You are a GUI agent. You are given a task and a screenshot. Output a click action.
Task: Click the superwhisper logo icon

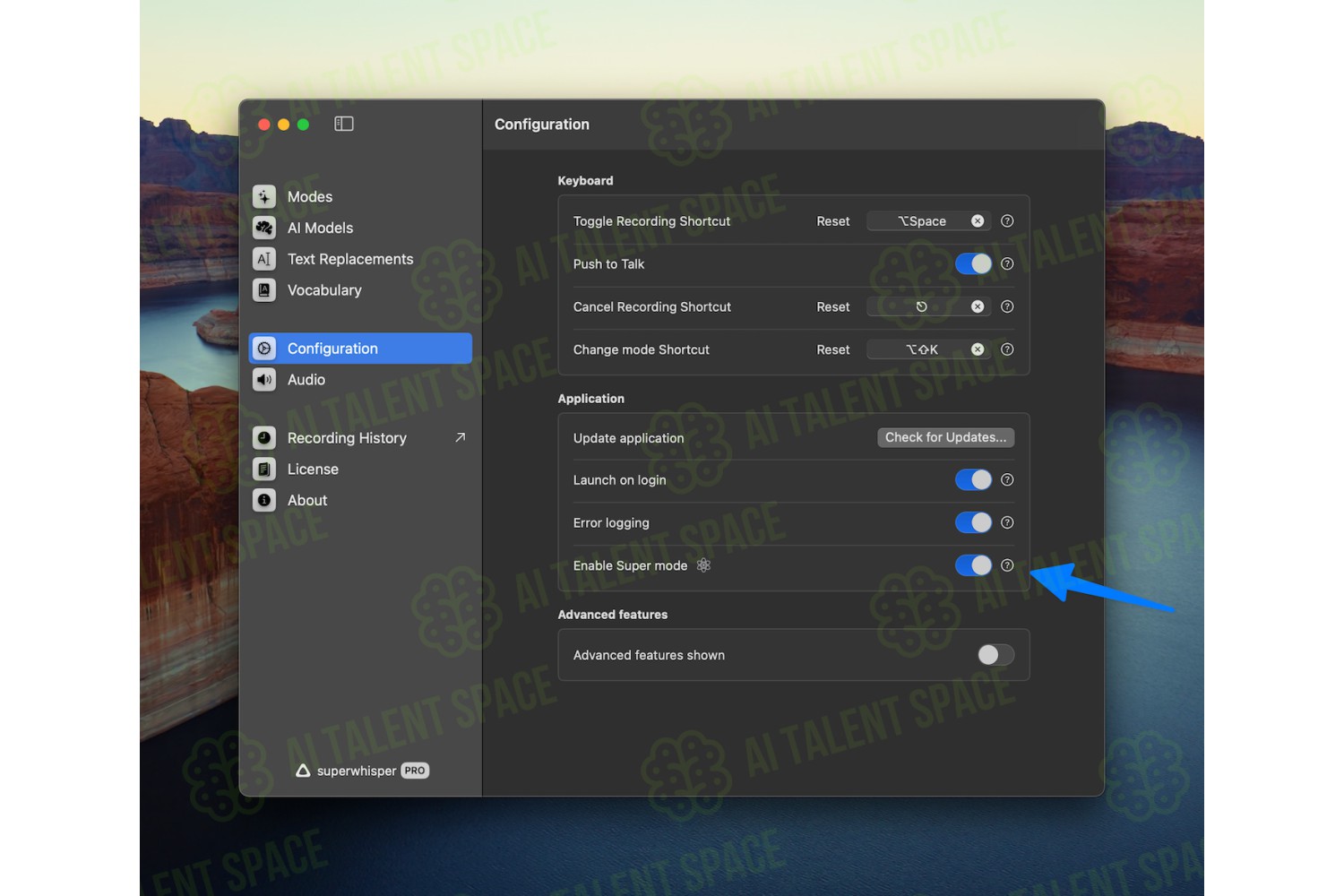pyautogui.click(x=303, y=771)
